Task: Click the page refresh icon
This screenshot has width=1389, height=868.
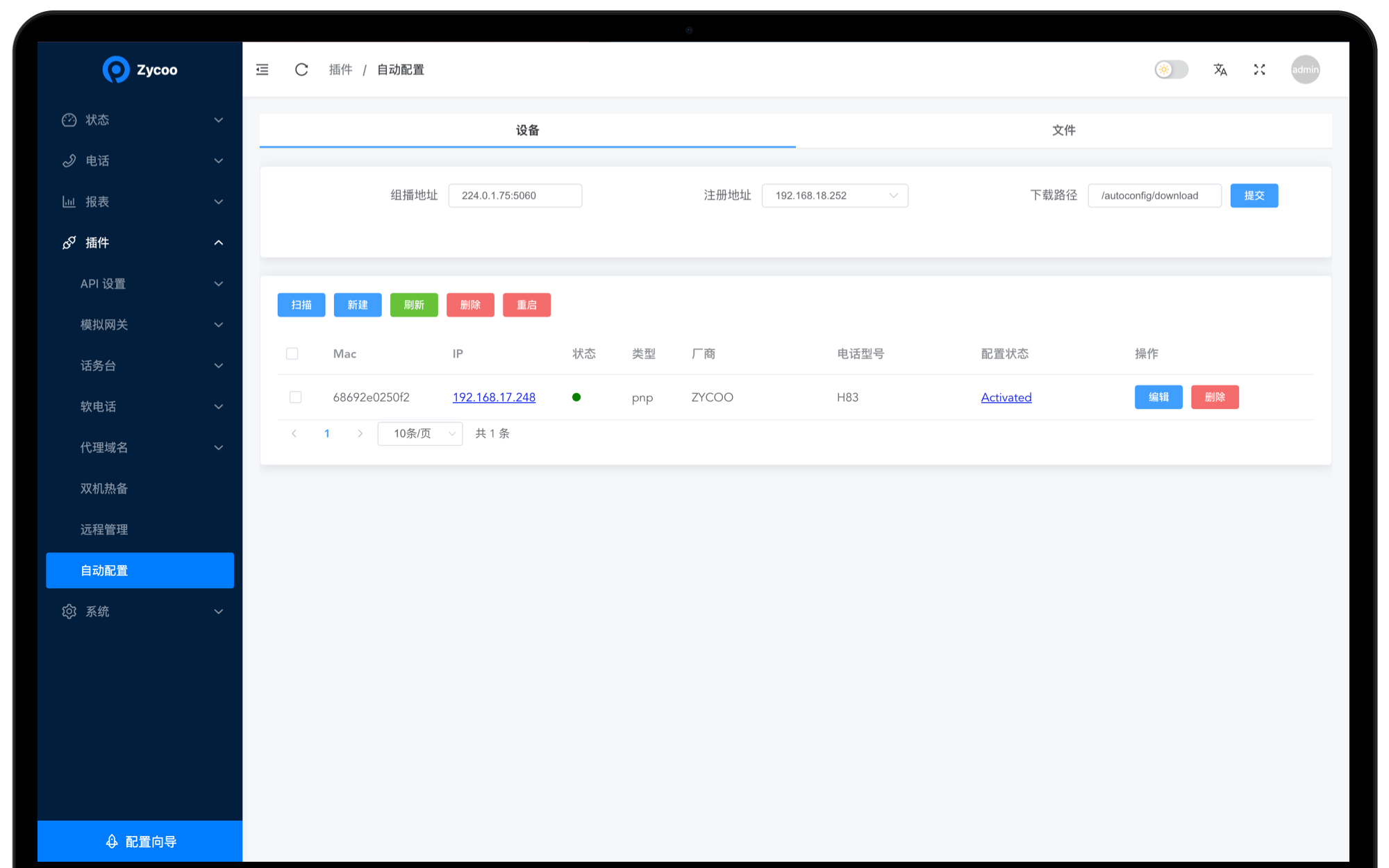Action: pyautogui.click(x=301, y=69)
